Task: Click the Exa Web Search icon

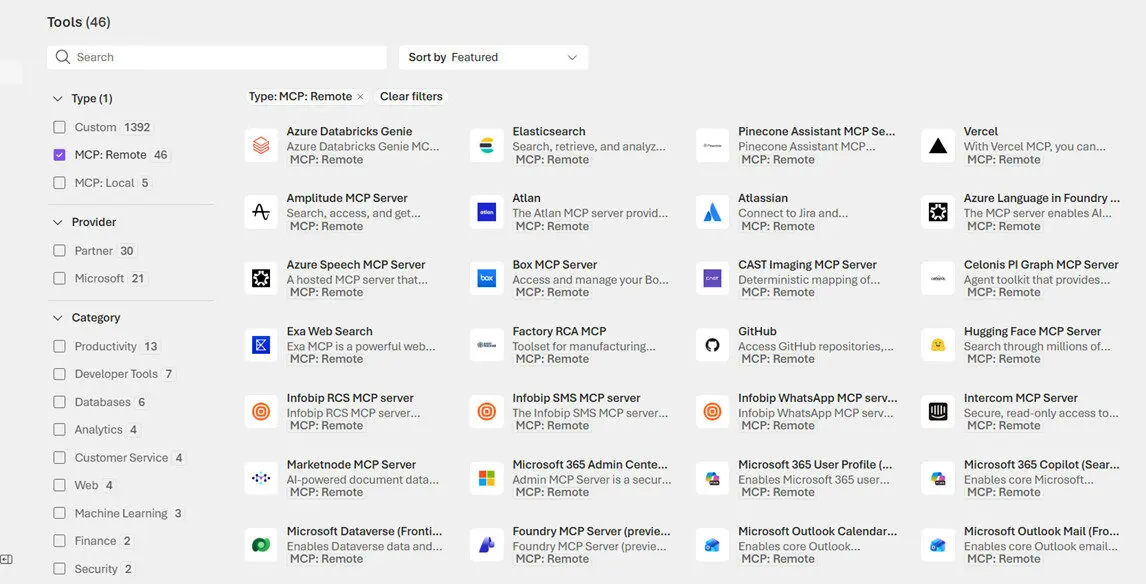Action: [x=261, y=345]
